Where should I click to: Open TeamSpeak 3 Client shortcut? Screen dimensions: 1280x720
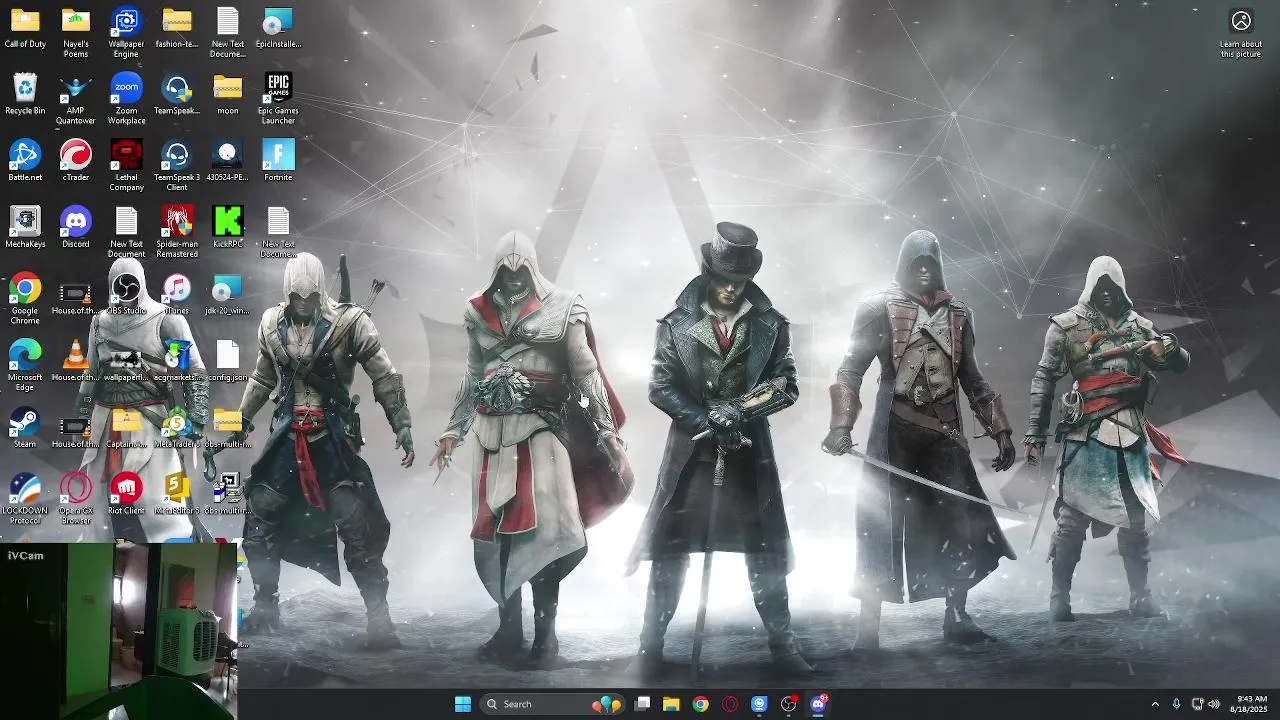coord(177,165)
